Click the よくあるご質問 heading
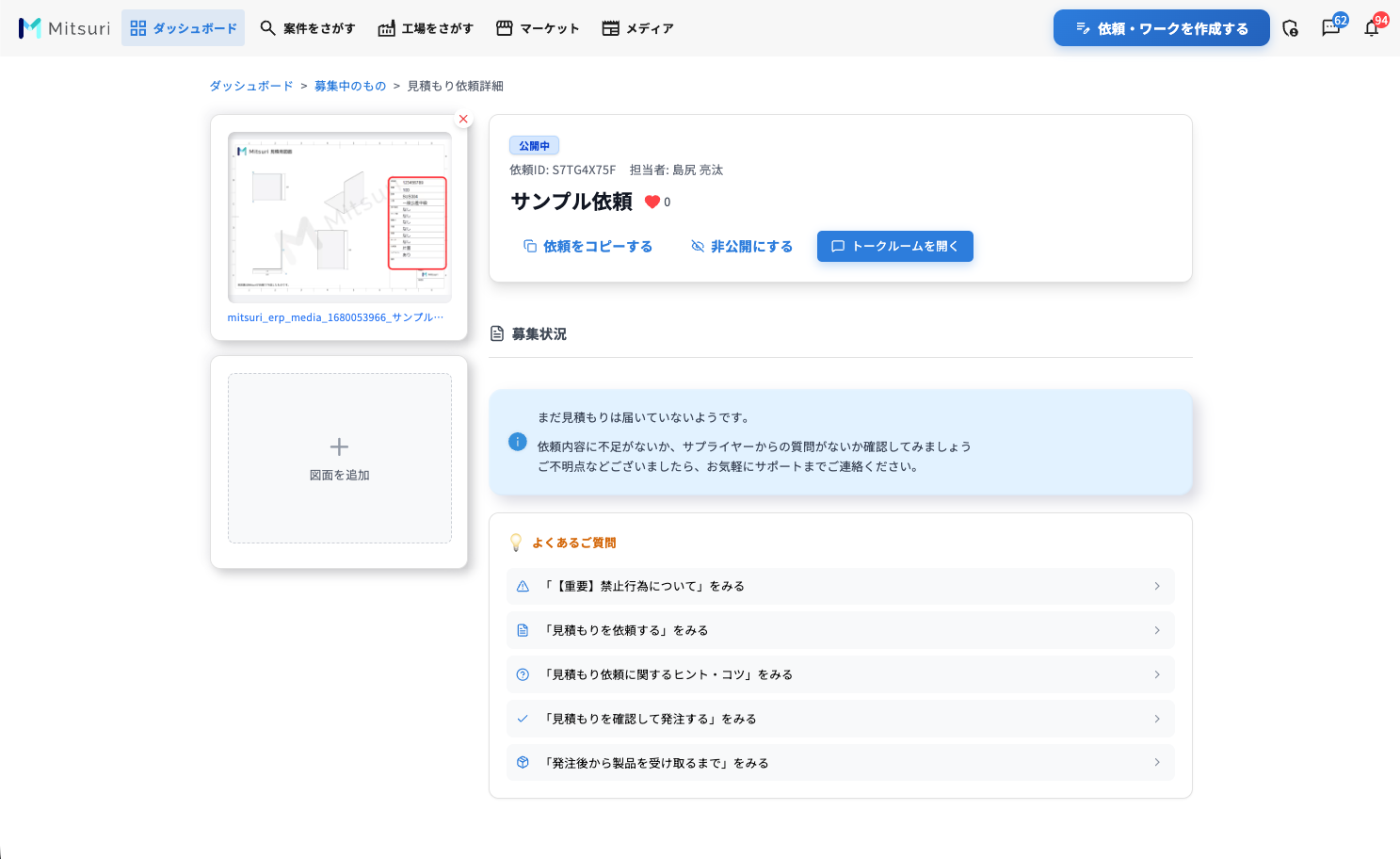The width and height of the screenshot is (1400, 859). click(574, 543)
